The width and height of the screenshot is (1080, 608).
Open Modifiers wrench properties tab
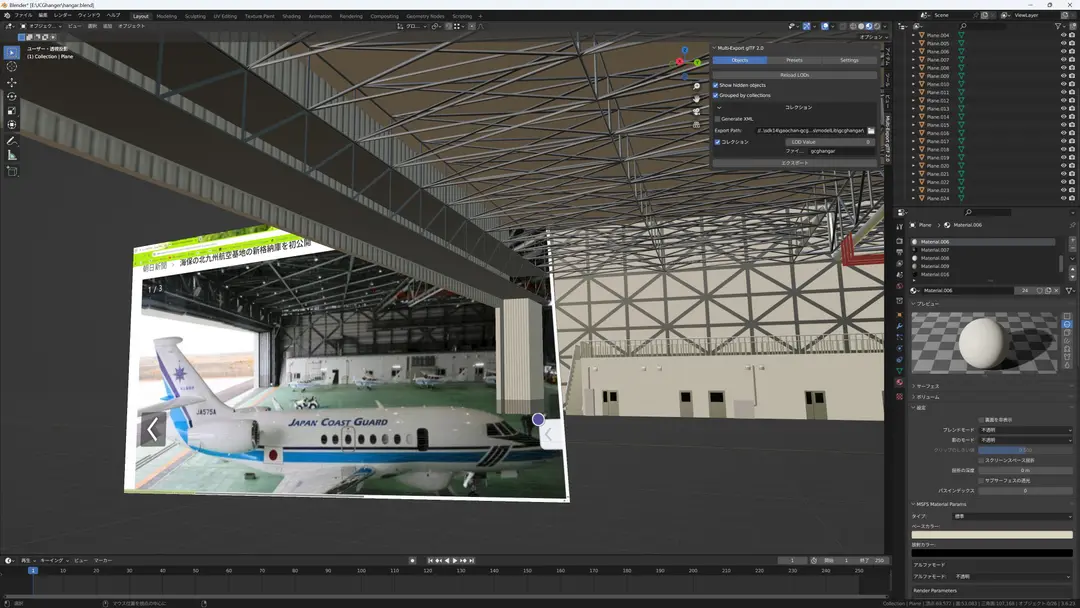point(900,326)
